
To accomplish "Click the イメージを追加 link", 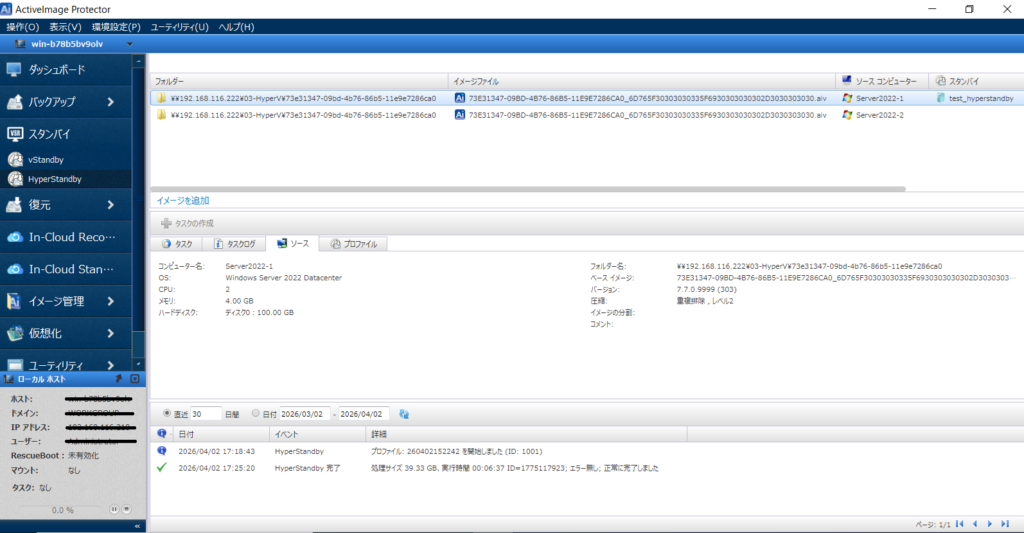I will [183, 201].
